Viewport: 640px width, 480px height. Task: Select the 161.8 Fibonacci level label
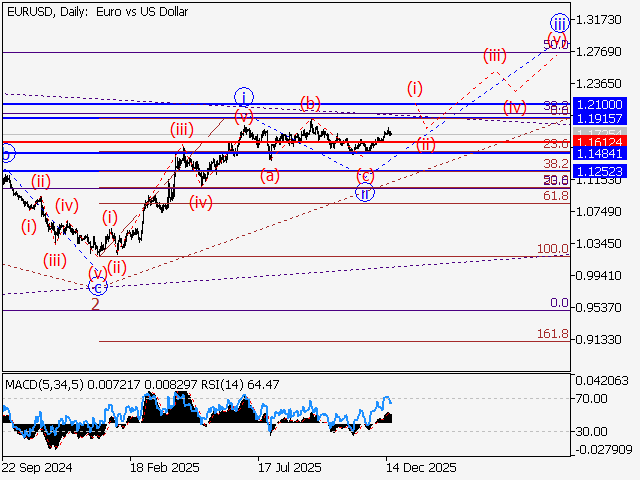pos(553,334)
